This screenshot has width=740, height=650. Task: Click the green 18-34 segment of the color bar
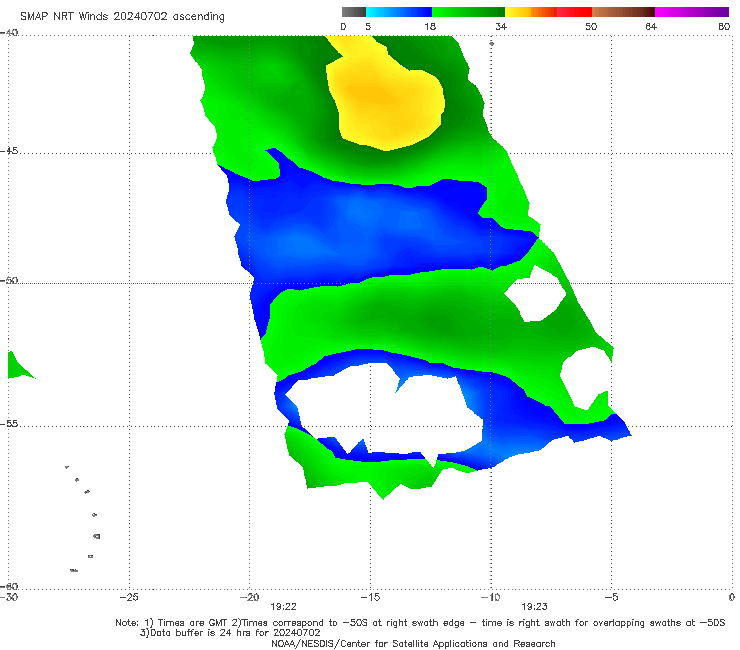468,12
